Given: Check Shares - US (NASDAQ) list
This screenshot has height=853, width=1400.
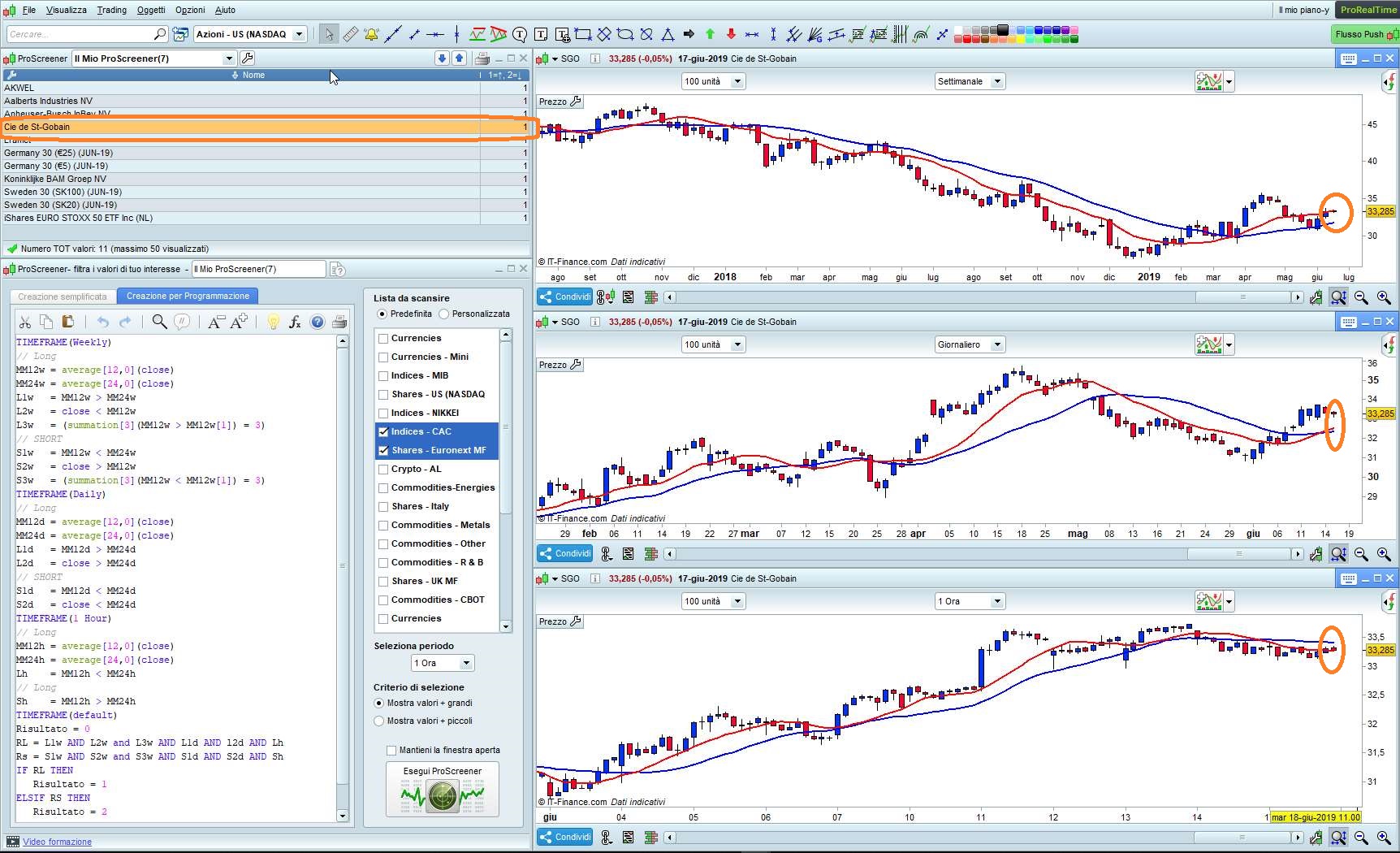Looking at the screenshot, I should (383, 394).
